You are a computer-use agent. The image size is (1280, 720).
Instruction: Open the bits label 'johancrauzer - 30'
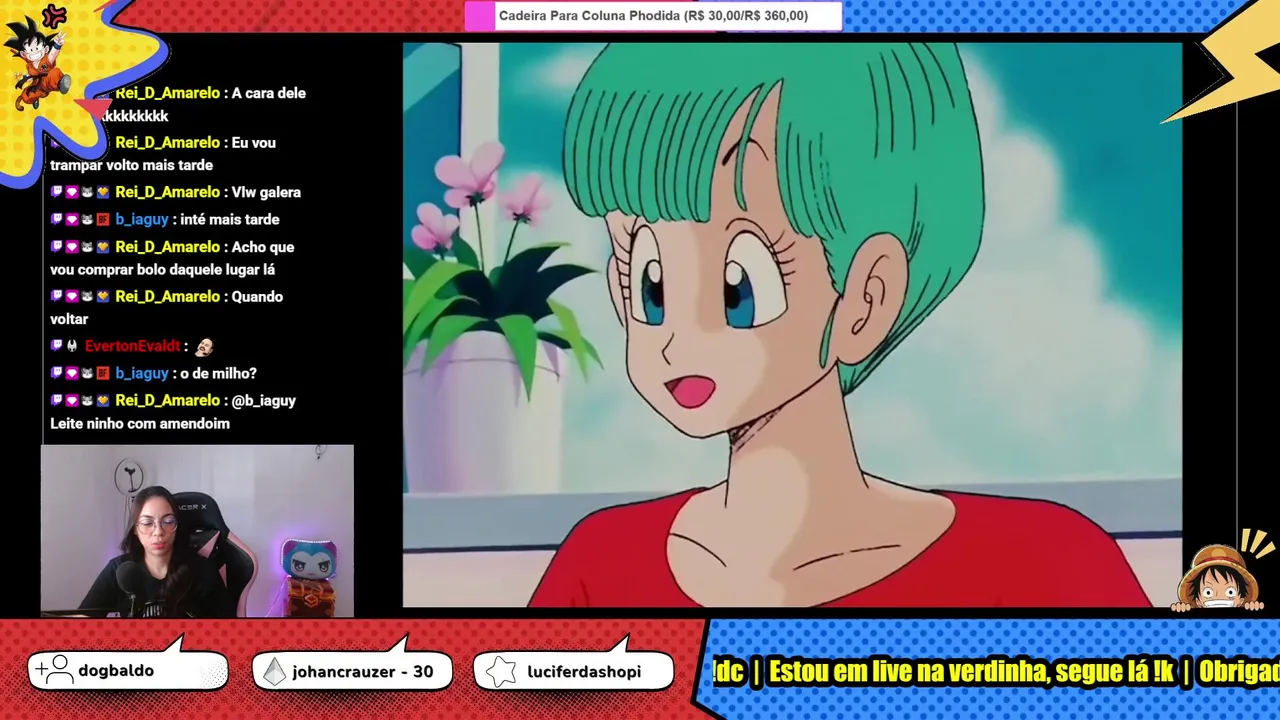(x=363, y=672)
